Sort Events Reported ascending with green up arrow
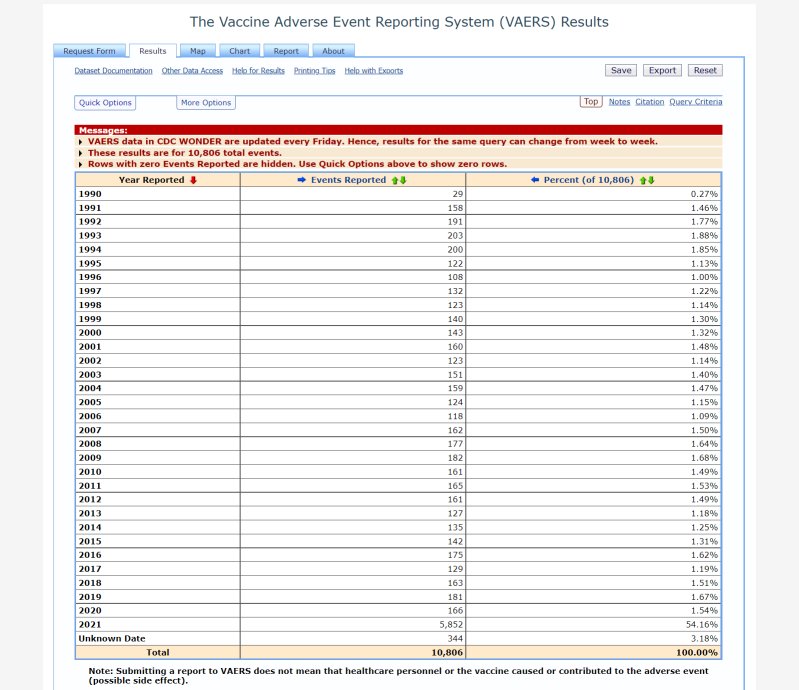The height and width of the screenshot is (690, 799). click(x=395, y=180)
